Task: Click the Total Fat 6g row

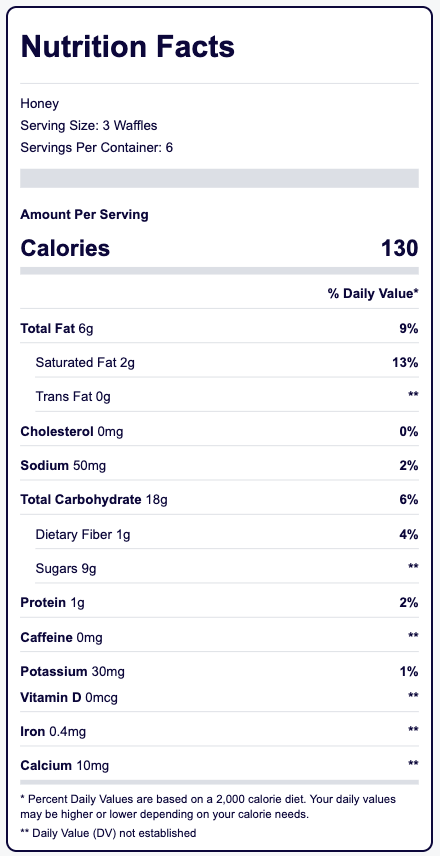Action: pyautogui.click(x=219, y=329)
